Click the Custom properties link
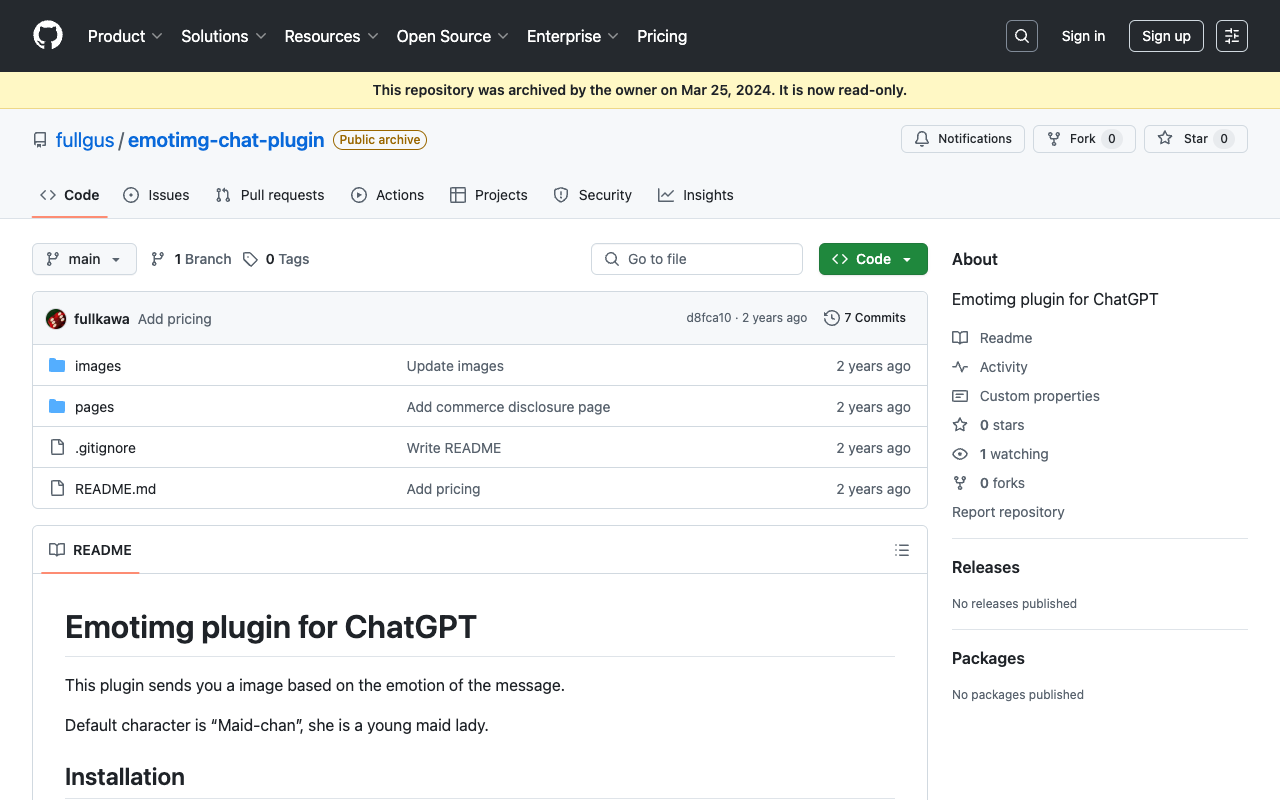Screen dimensions: 1280x800 [1040, 396]
